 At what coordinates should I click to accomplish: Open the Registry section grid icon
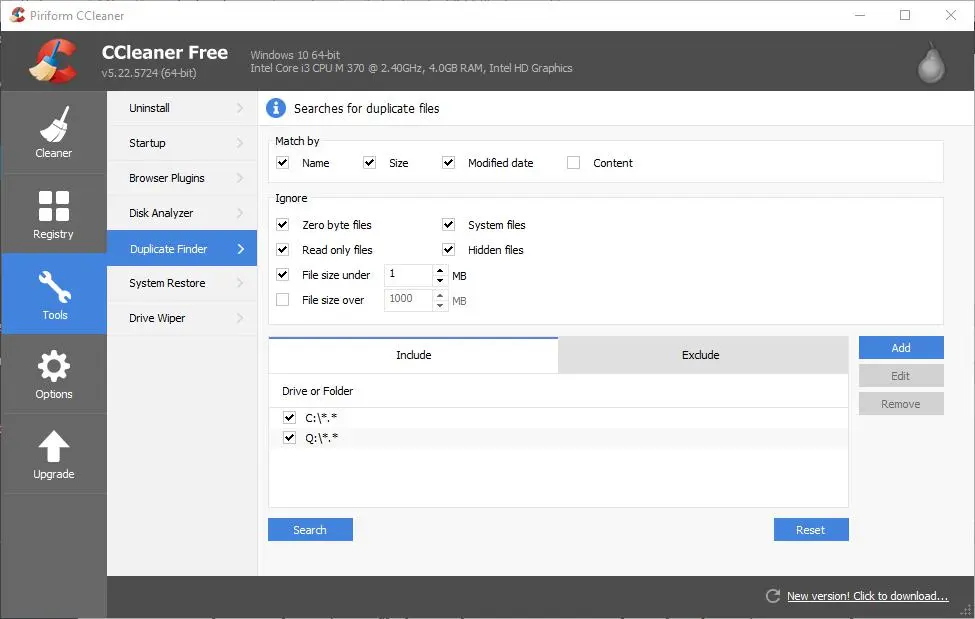tap(53, 206)
